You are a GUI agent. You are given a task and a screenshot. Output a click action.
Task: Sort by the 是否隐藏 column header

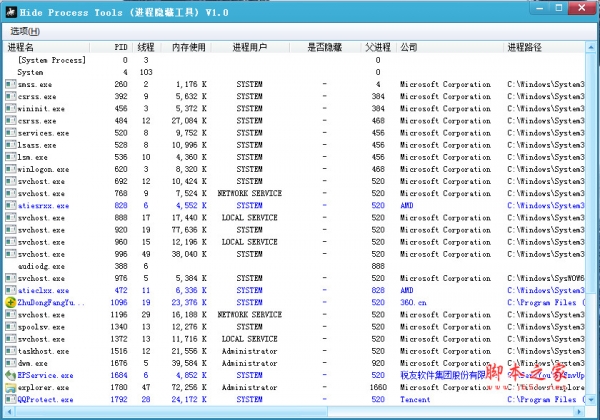[x=323, y=47]
